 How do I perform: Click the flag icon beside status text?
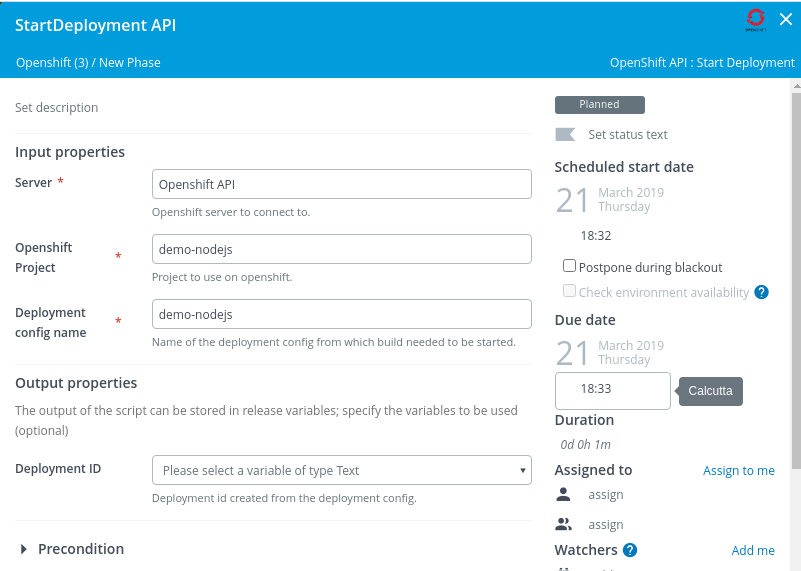click(x=565, y=135)
